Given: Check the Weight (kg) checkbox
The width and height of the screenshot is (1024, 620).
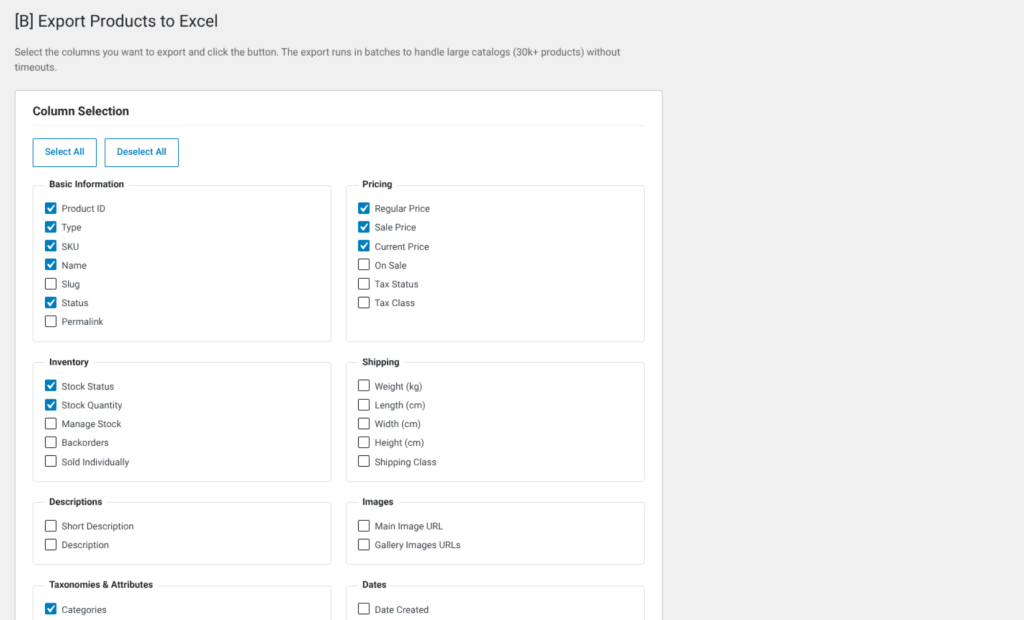Looking at the screenshot, I should (364, 385).
